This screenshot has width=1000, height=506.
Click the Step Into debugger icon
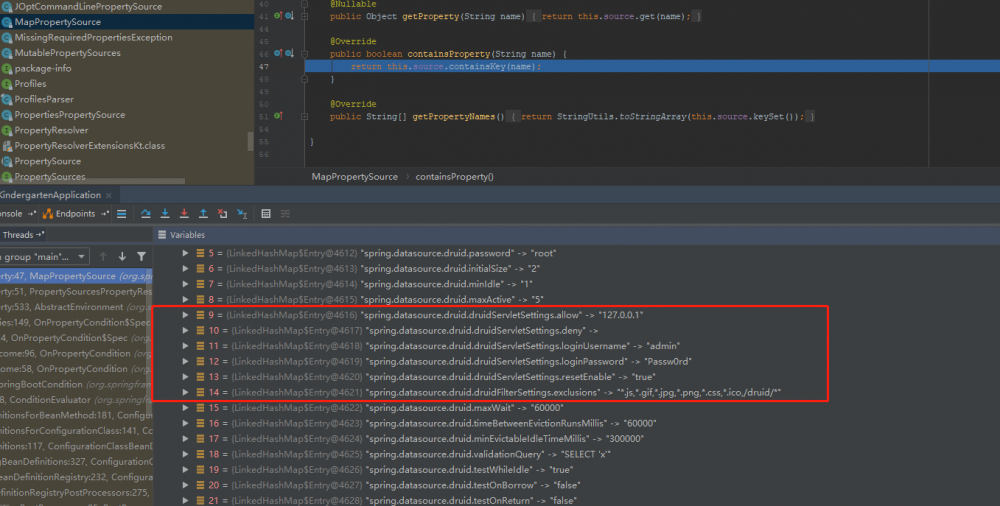(x=164, y=213)
